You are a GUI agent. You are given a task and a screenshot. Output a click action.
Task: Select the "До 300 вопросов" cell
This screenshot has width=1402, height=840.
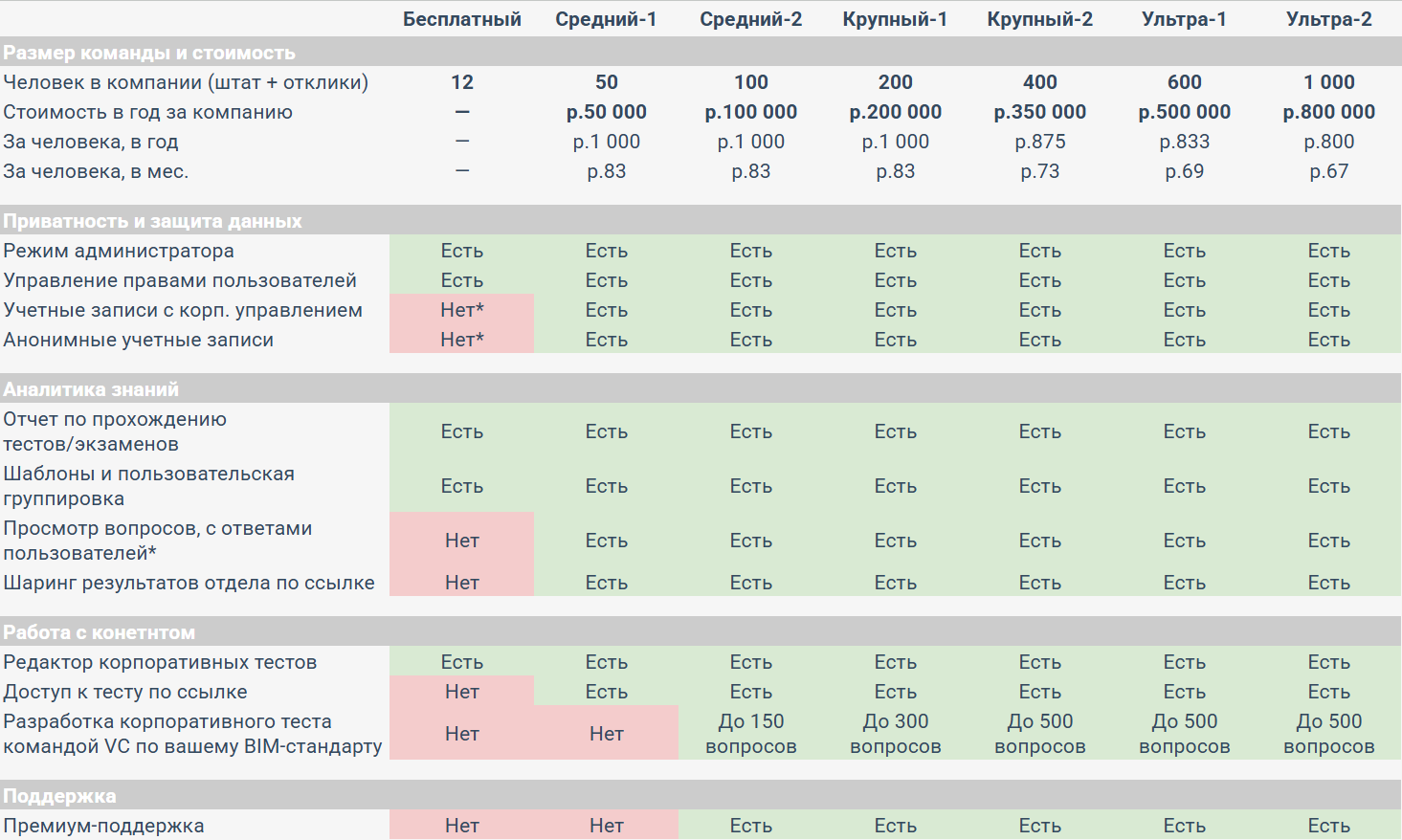[x=895, y=734]
